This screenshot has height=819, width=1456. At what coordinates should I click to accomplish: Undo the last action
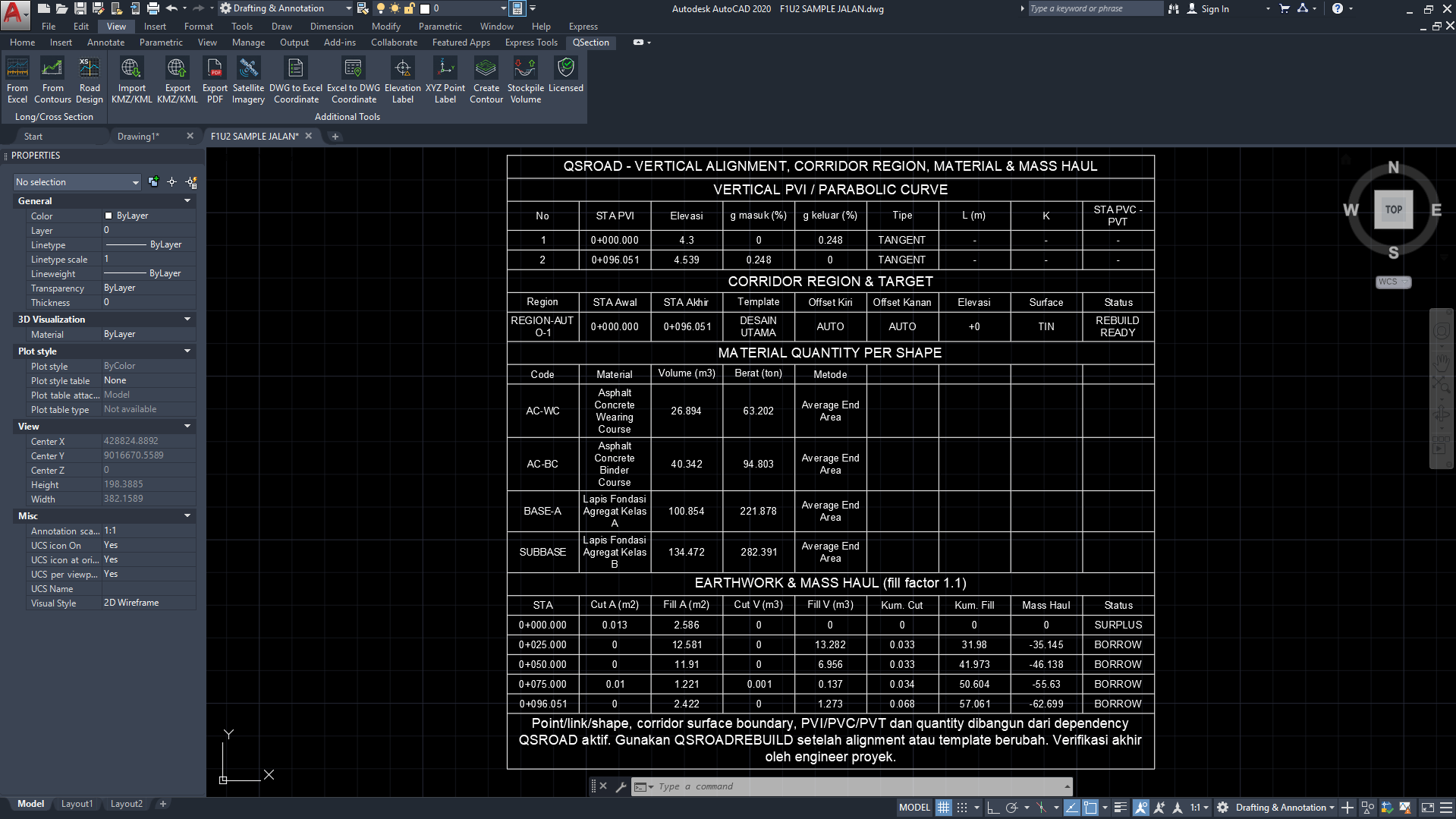click(172, 8)
